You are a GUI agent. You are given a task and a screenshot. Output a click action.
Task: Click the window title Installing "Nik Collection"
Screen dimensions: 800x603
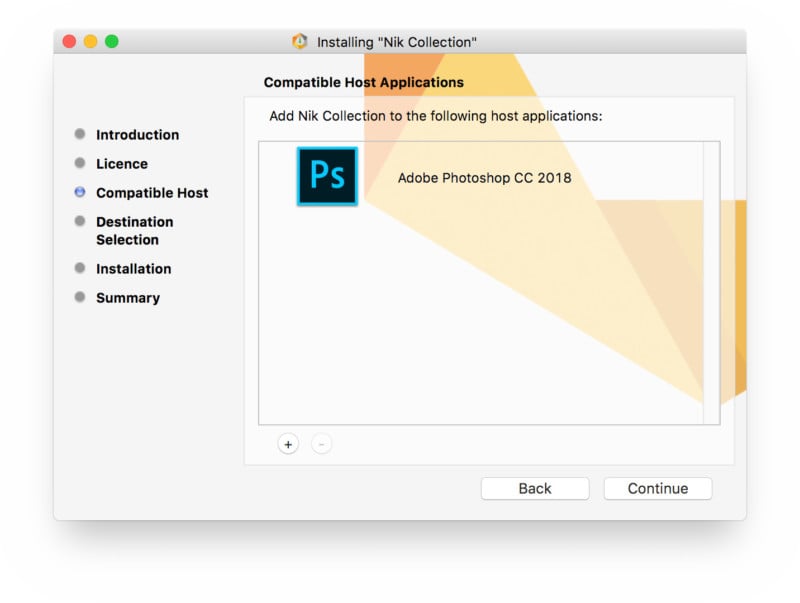click(x=397, y=42)
